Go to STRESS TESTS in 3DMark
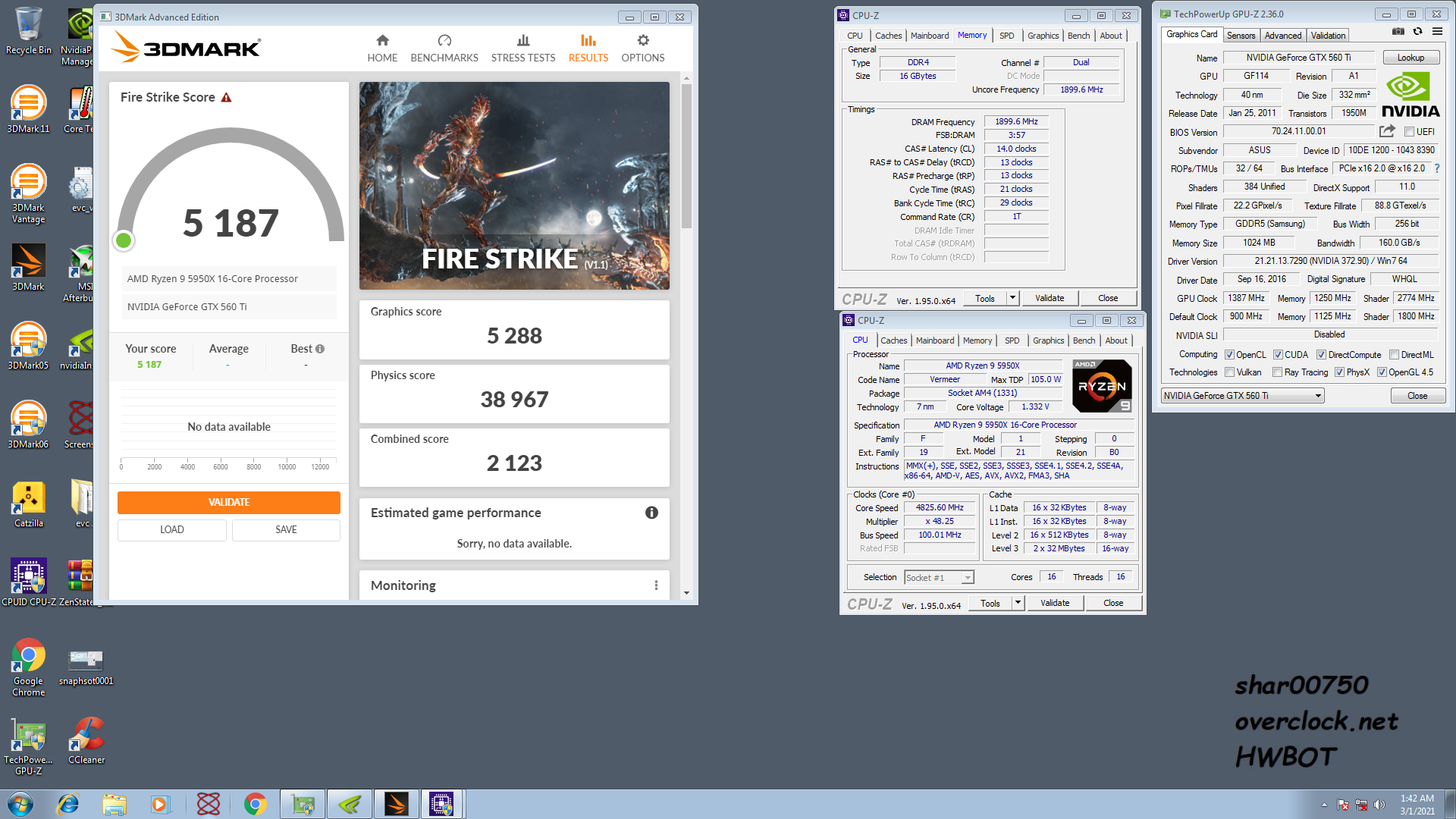The height and width of the screenshot is (819, 1456). 523,49
